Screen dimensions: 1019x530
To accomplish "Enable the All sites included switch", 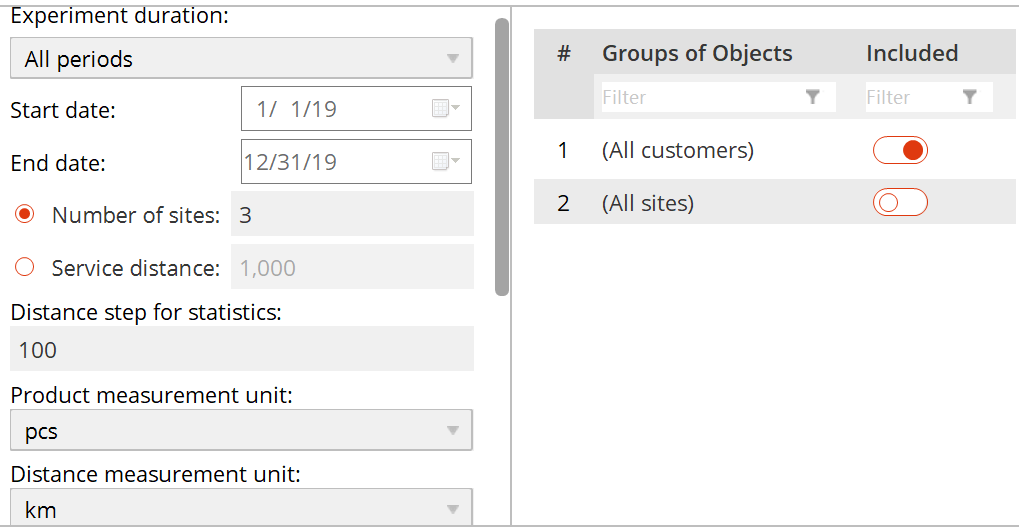I will click(900, 203).
